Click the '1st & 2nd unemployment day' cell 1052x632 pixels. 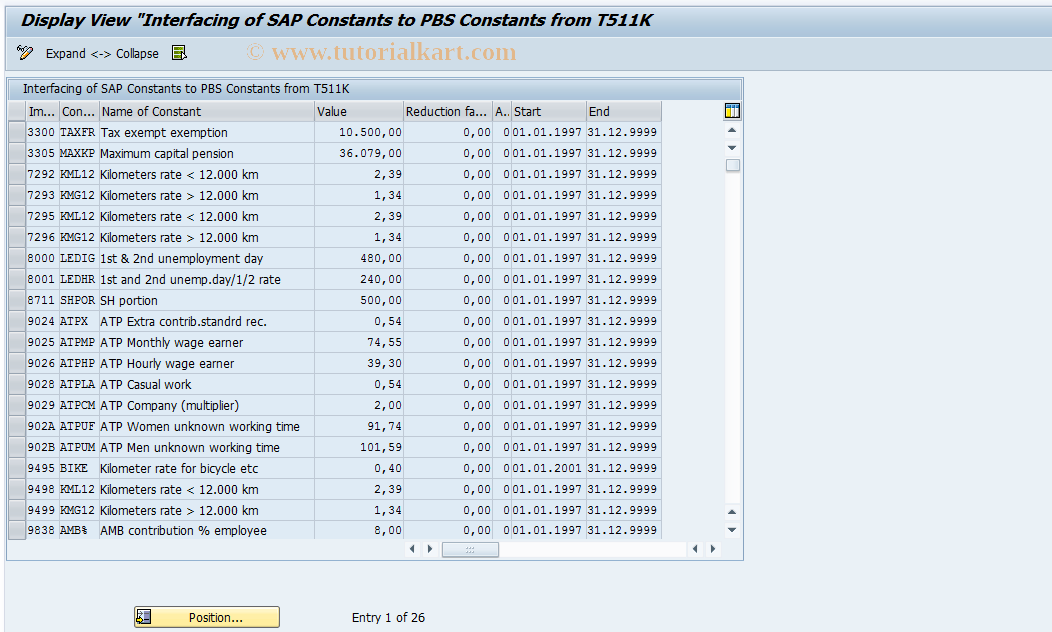coord(207,258)
